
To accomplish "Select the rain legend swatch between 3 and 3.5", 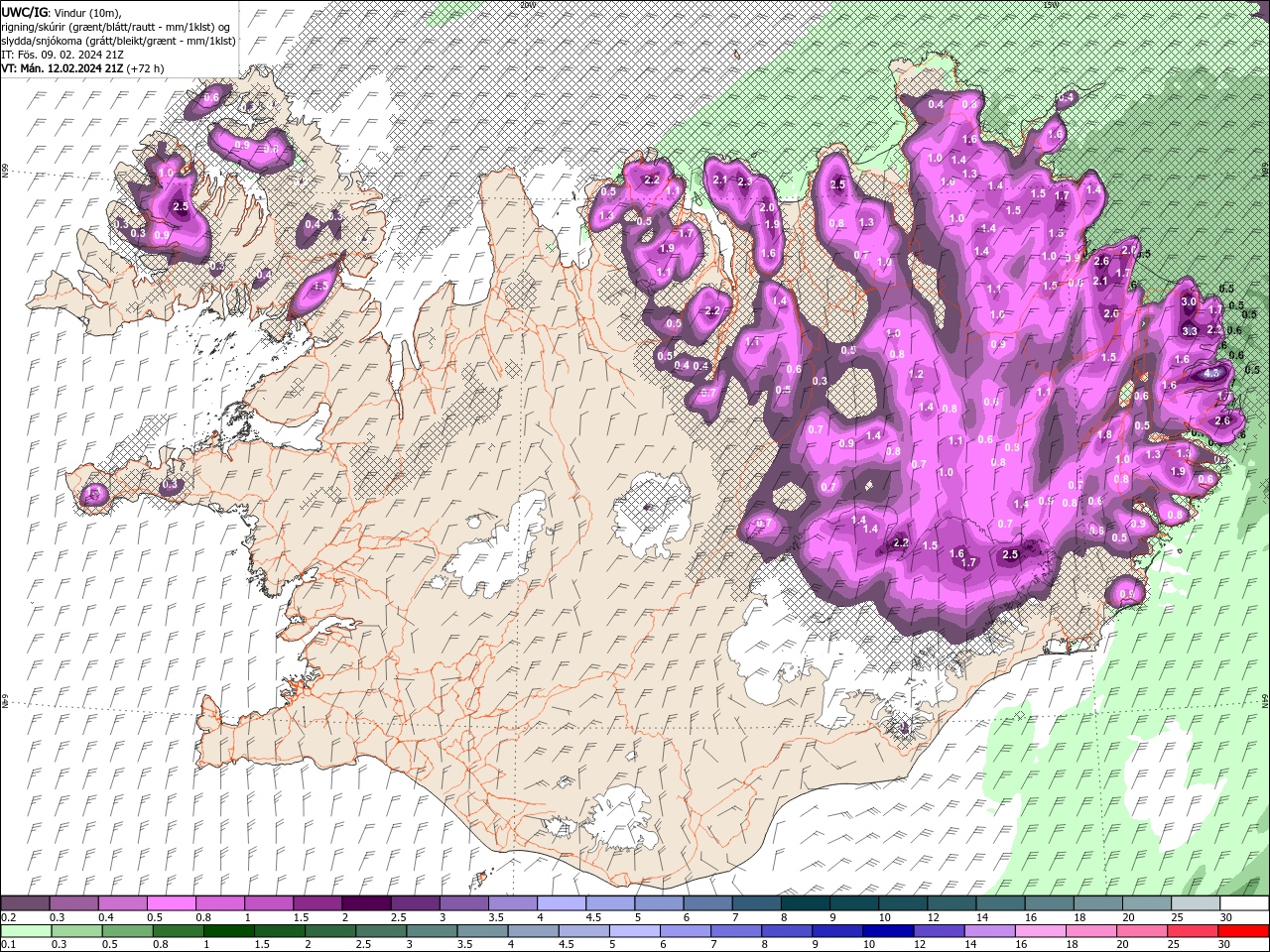I will [432, 931].
